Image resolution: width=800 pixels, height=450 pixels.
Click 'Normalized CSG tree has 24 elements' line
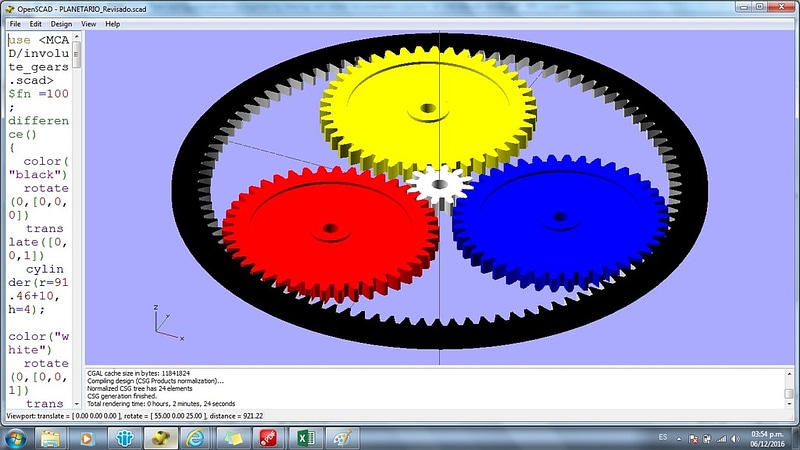coord(140,388)
